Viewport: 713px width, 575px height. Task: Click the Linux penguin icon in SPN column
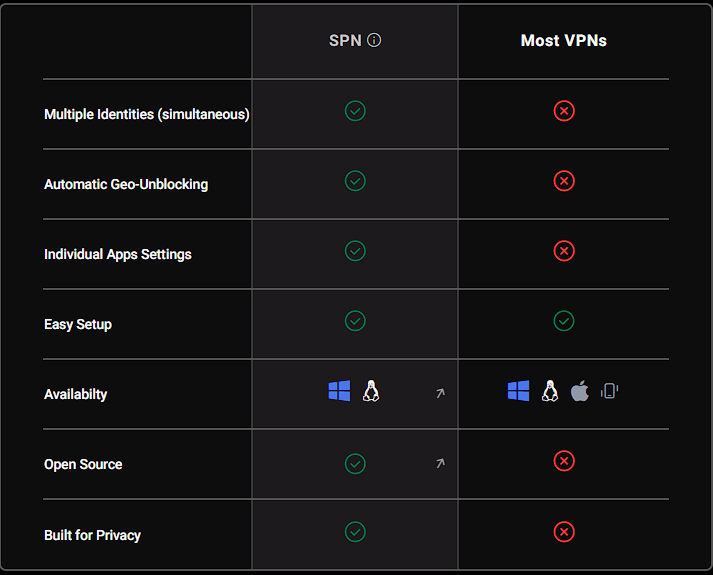371,391
